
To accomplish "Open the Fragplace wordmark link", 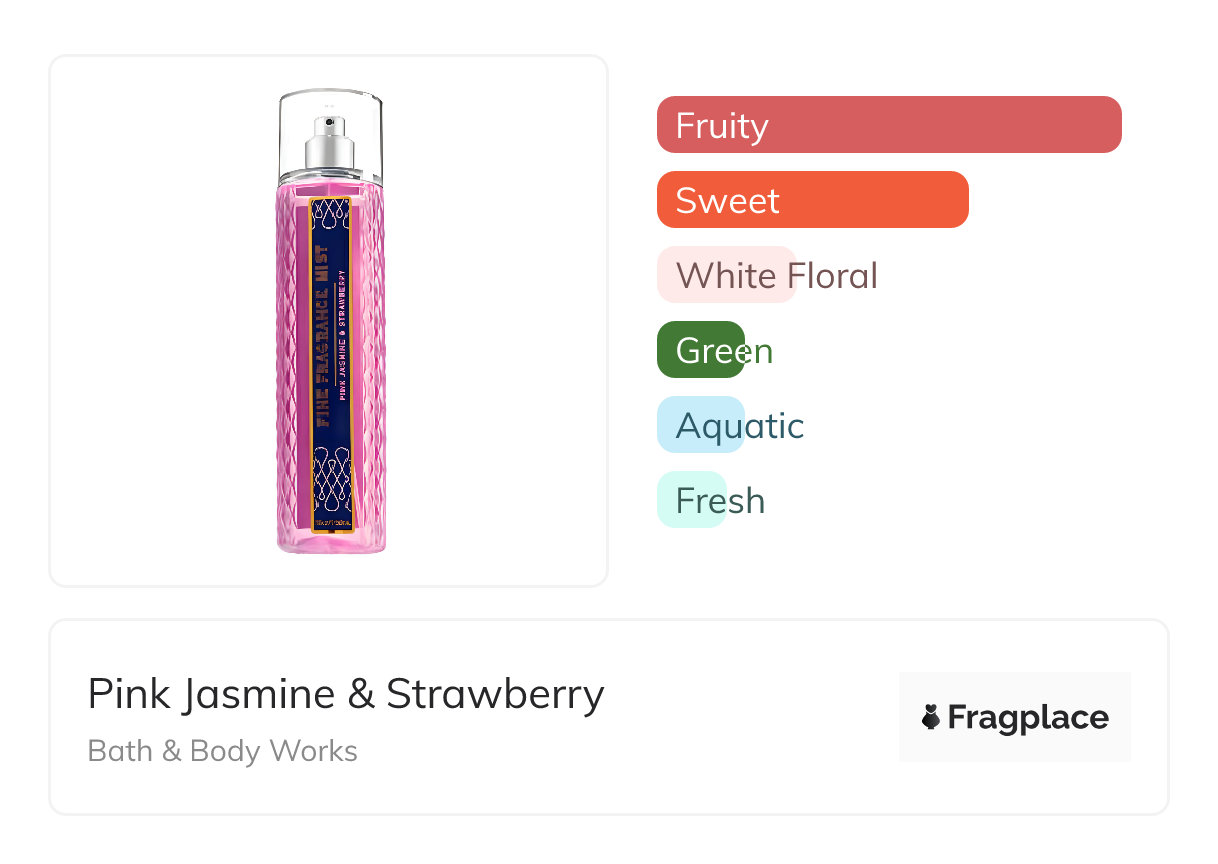I will [1028, 717].
